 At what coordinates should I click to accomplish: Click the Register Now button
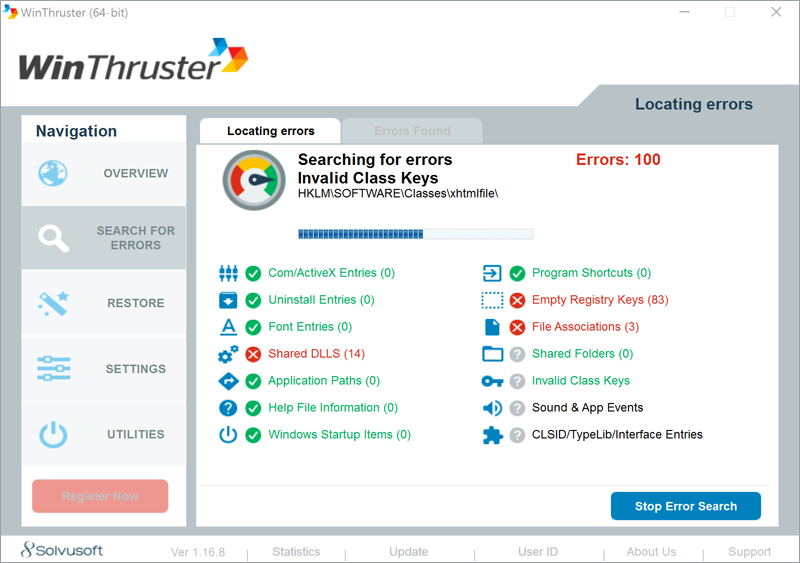[100, 496]
